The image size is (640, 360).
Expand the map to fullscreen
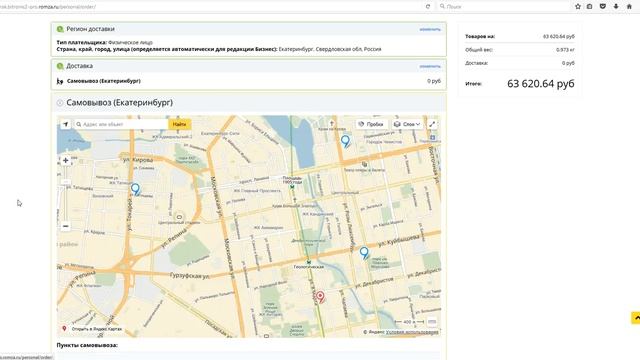point(432,124)
